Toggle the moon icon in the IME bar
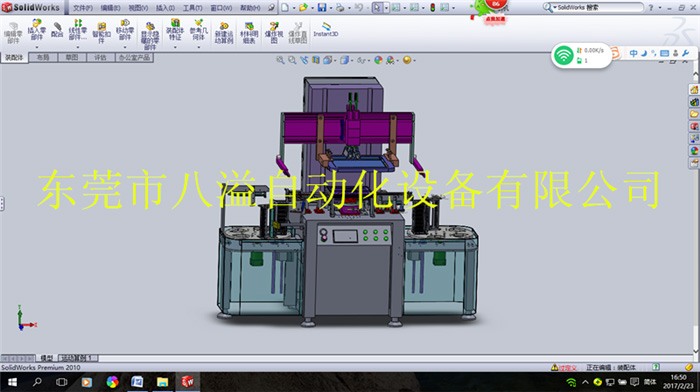 [x=644, y=53]
